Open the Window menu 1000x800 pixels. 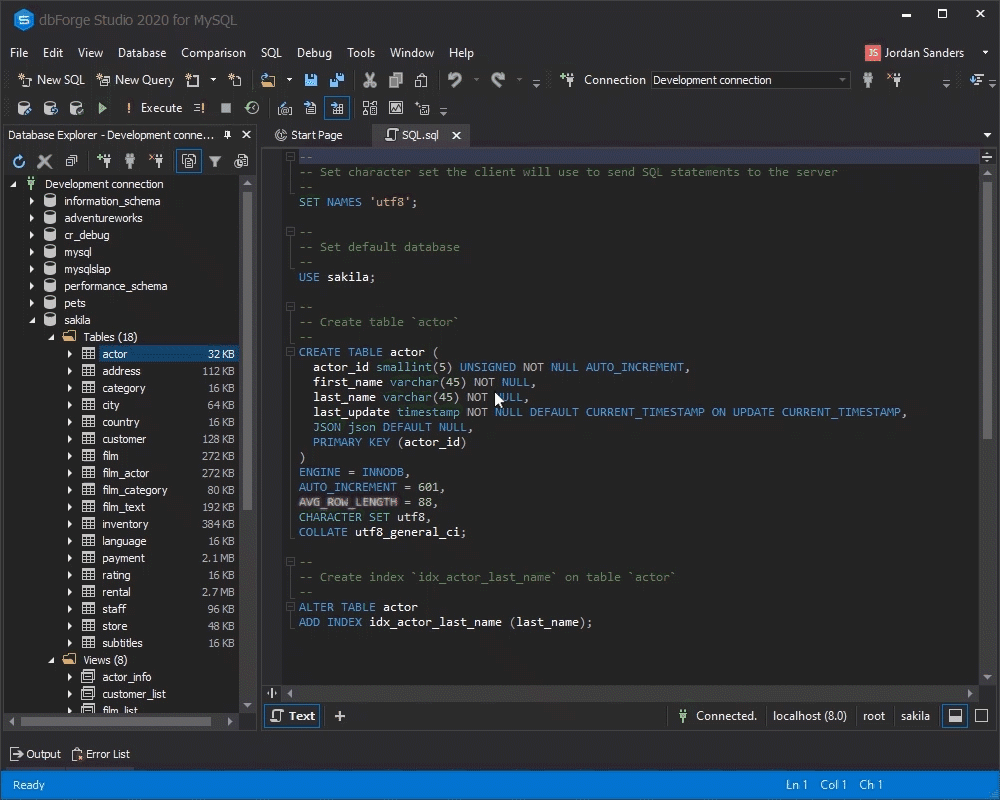click(412, 53)
